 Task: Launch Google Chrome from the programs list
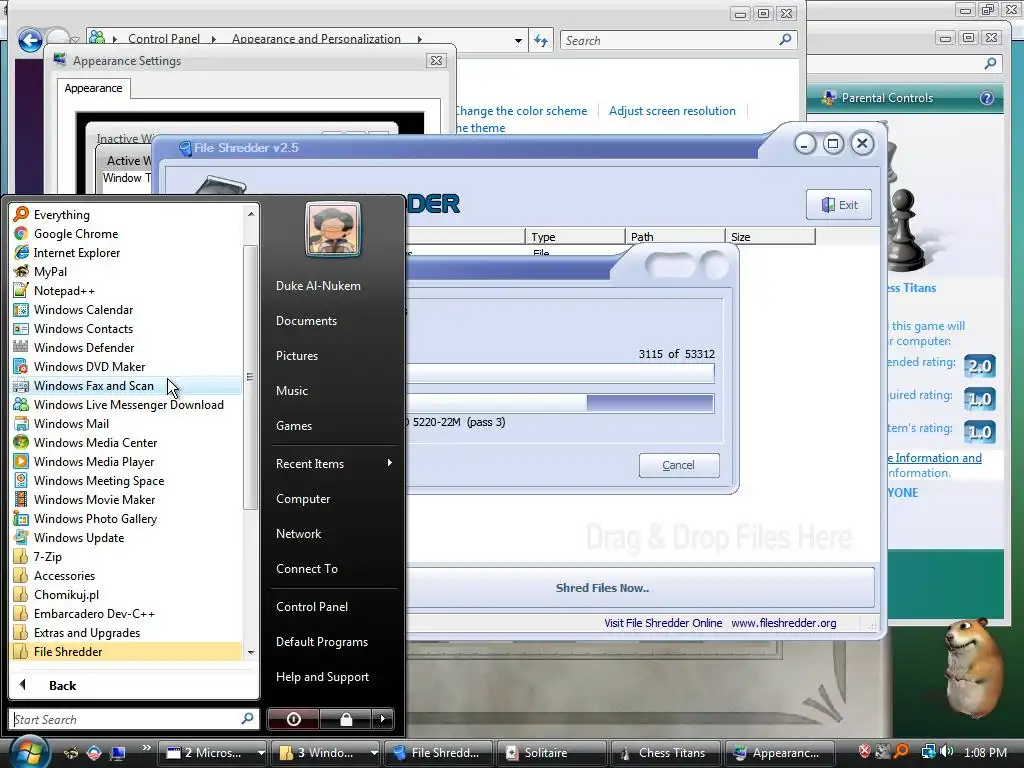tap(127, 233)
